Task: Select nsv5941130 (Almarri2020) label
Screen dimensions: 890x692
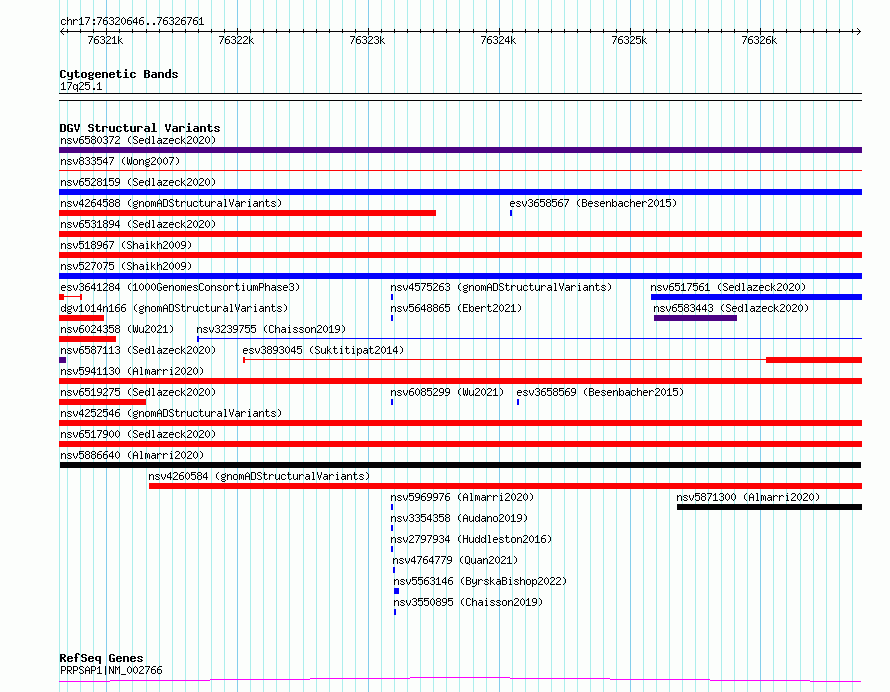Action: pos(132,371)
